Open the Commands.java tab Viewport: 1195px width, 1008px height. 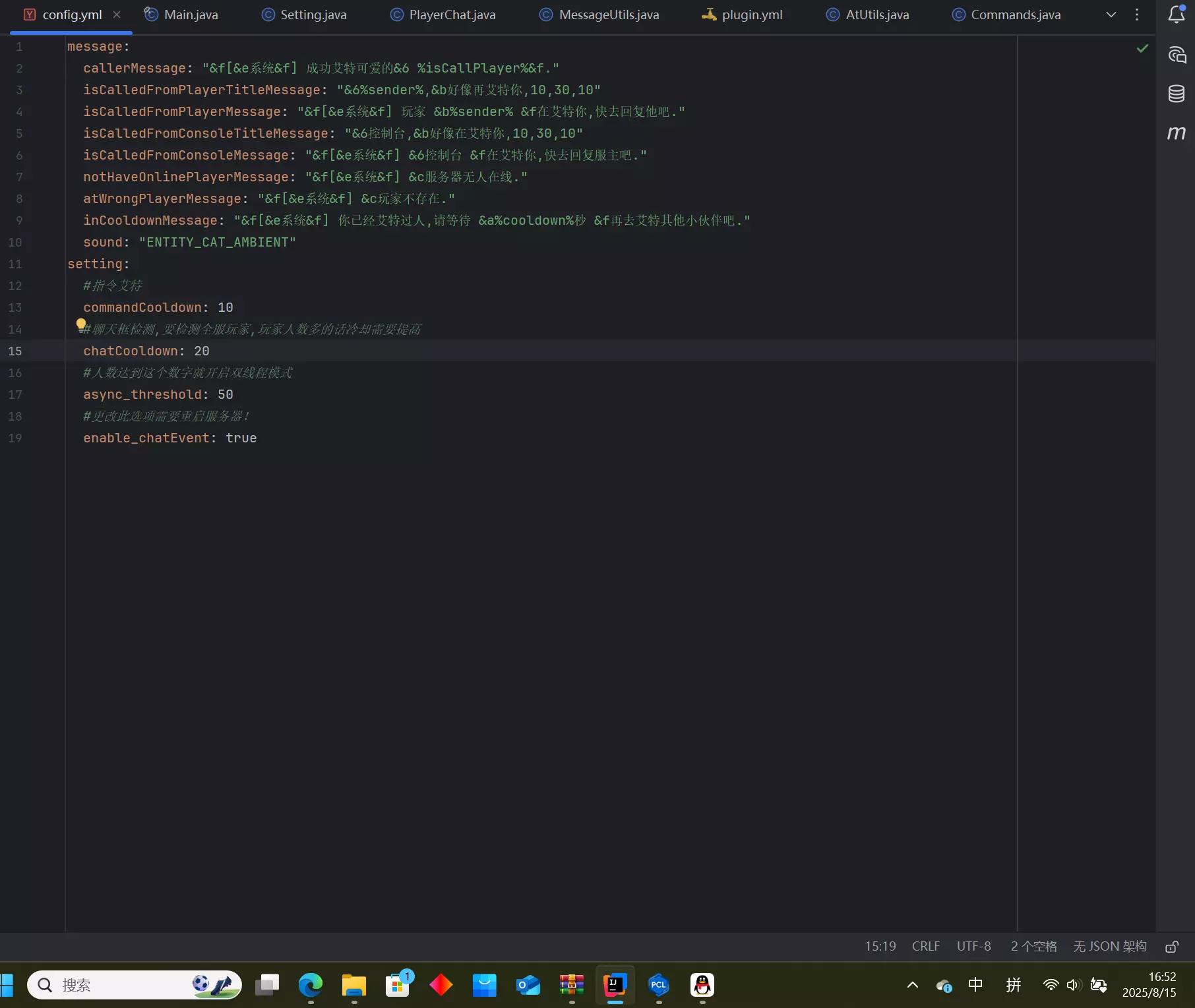[1006, 15]
